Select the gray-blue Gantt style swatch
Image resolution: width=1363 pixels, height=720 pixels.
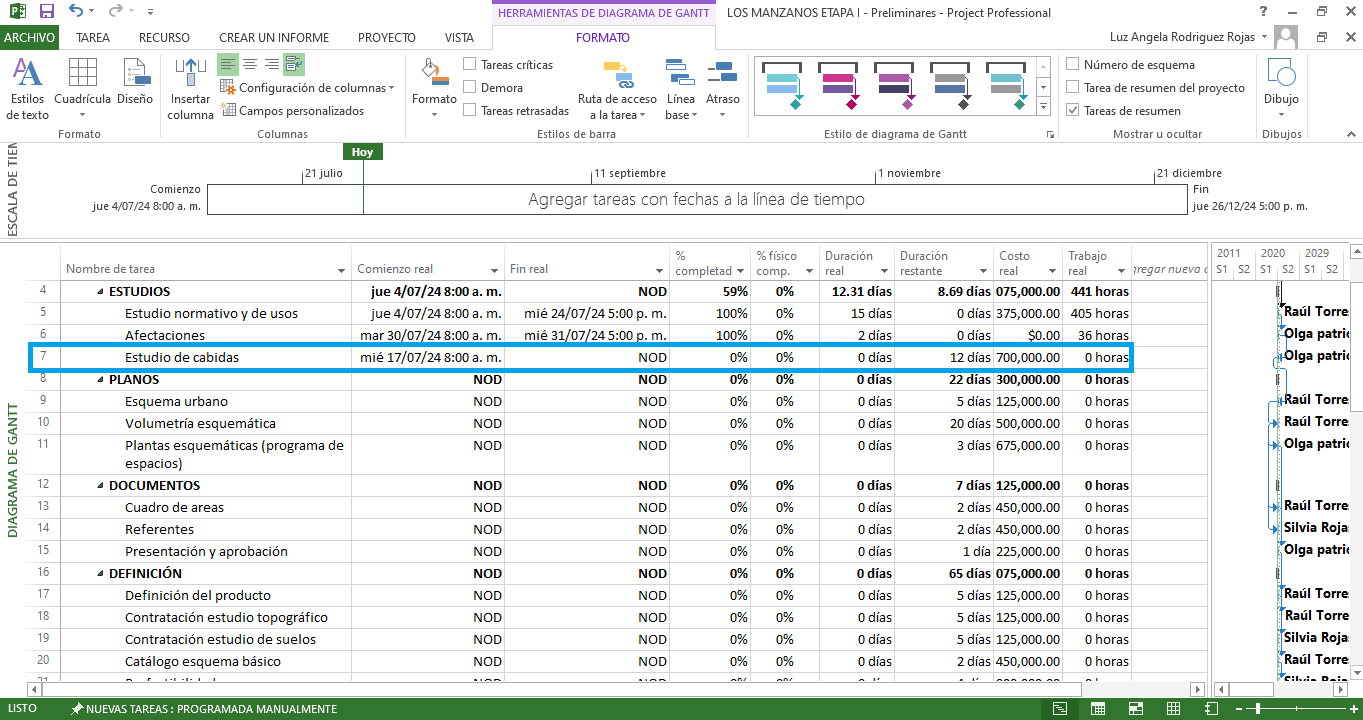[x=949, y=86]
